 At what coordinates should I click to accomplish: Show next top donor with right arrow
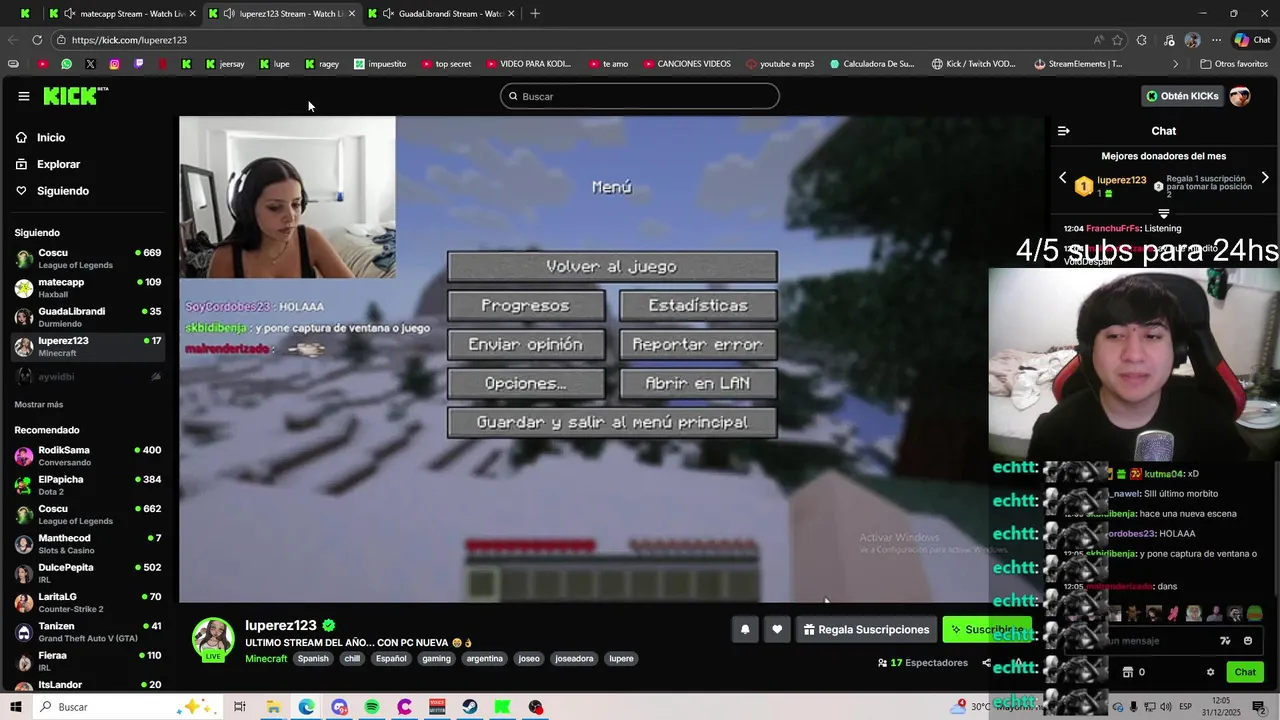coord(1265,178)
